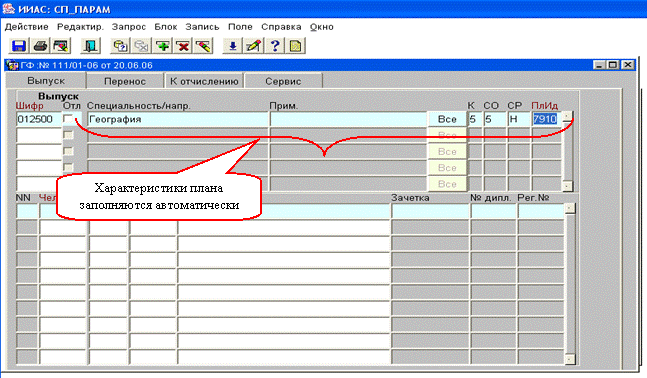Click the blue down arrow toolbar icon
Screen dimensions: 647x378
pyautogui.click(x=233, y=46)
